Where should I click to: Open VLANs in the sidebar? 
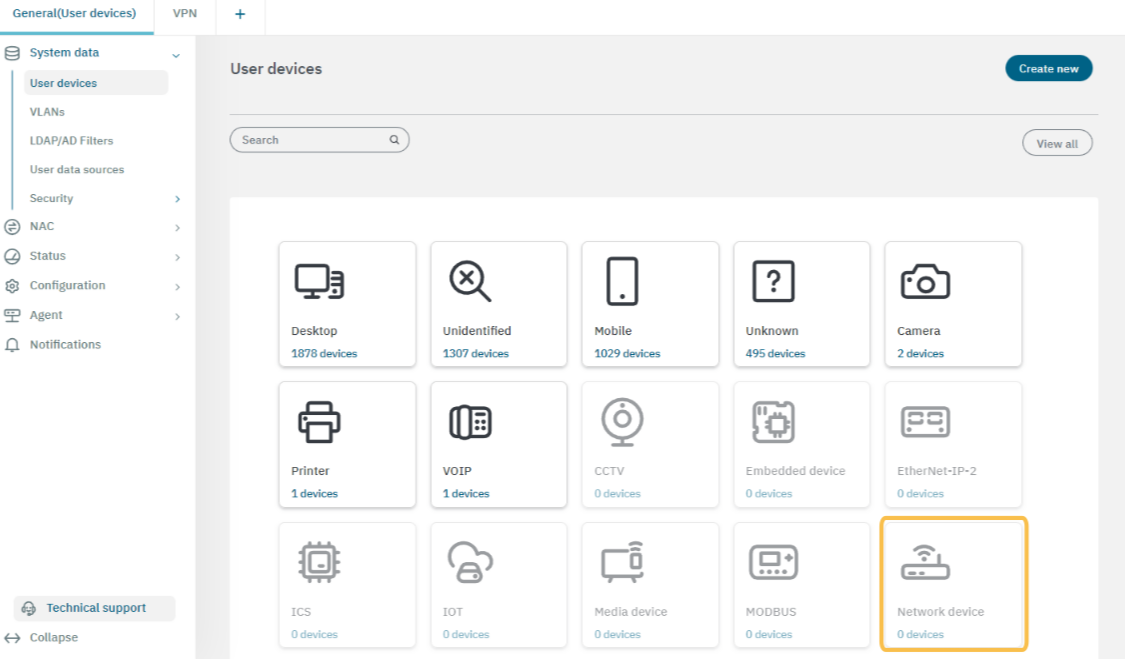[x=47, y=112]
